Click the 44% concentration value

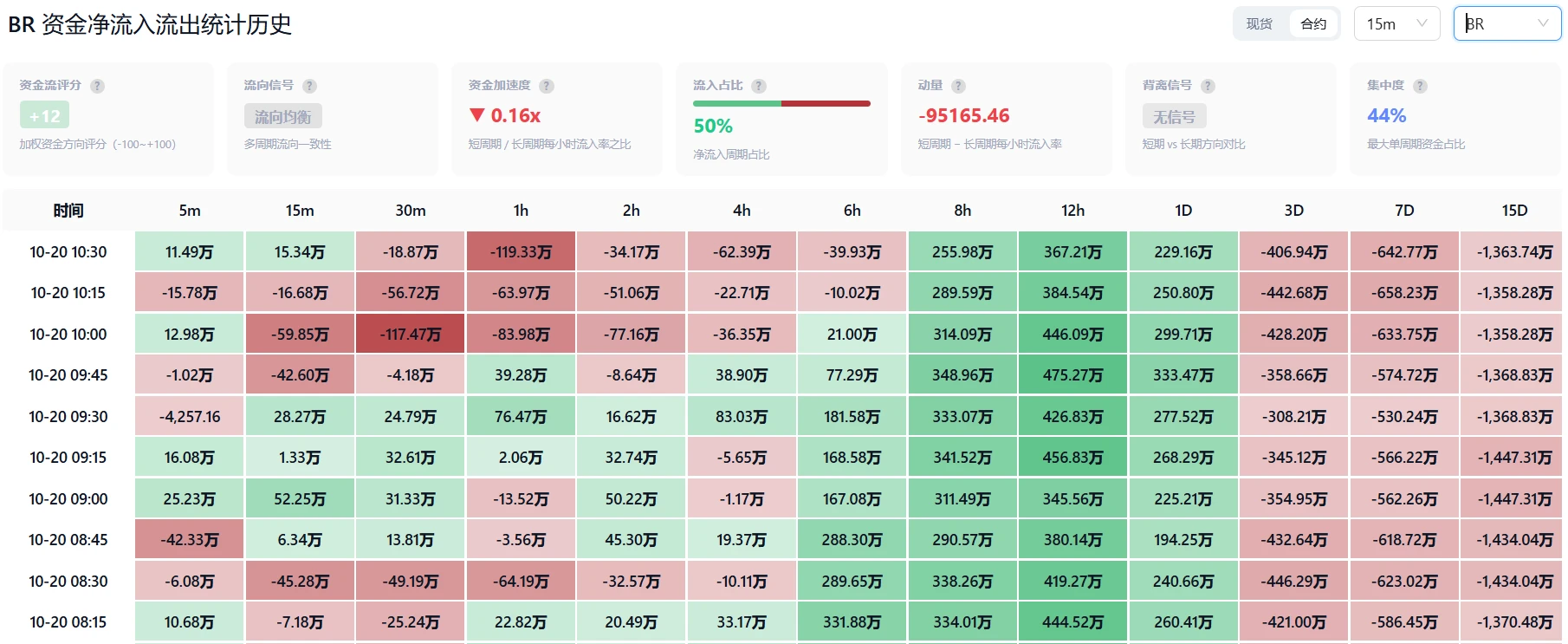click(x=1386, y=115)
